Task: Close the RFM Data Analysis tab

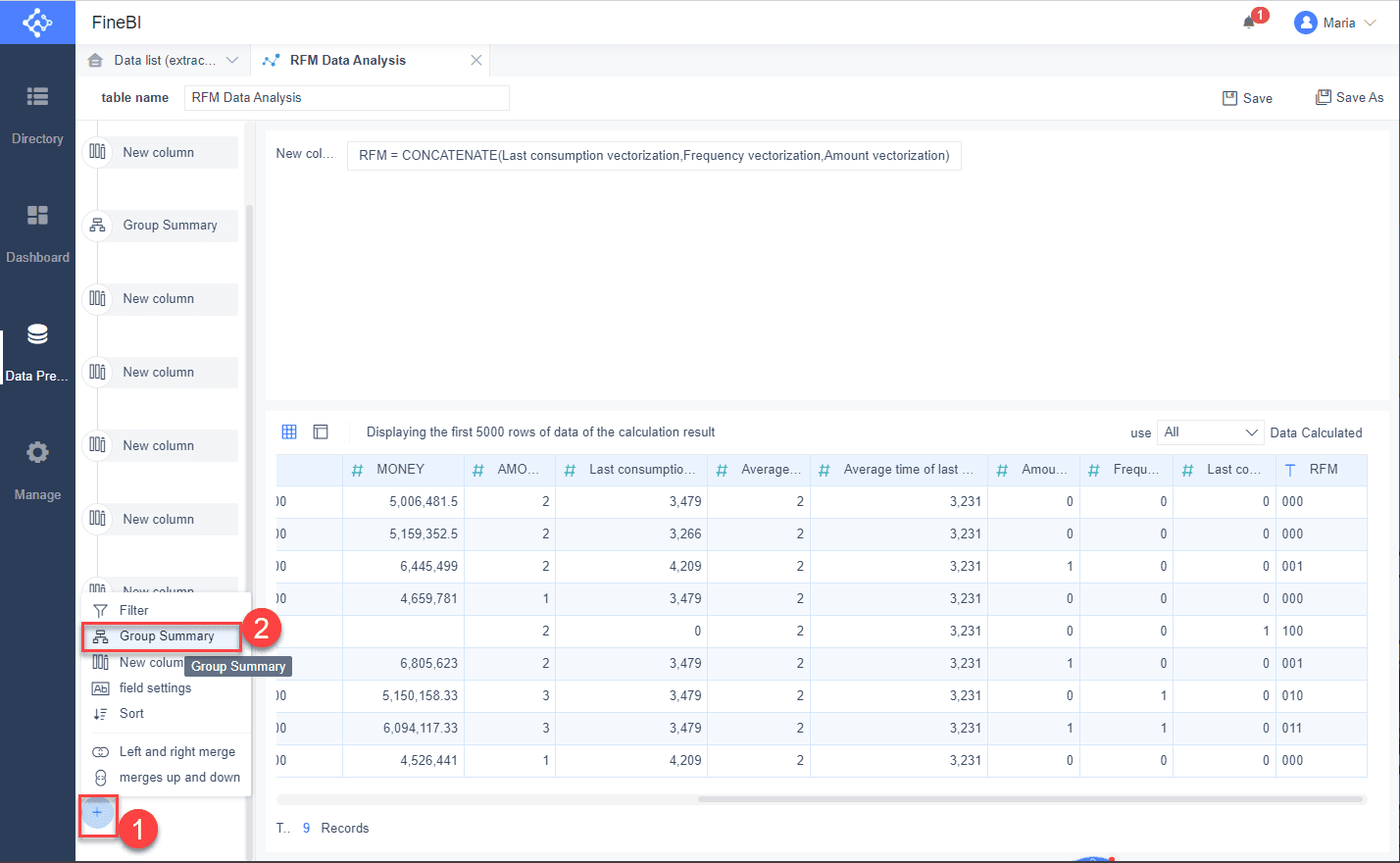Action: (476, 60)
